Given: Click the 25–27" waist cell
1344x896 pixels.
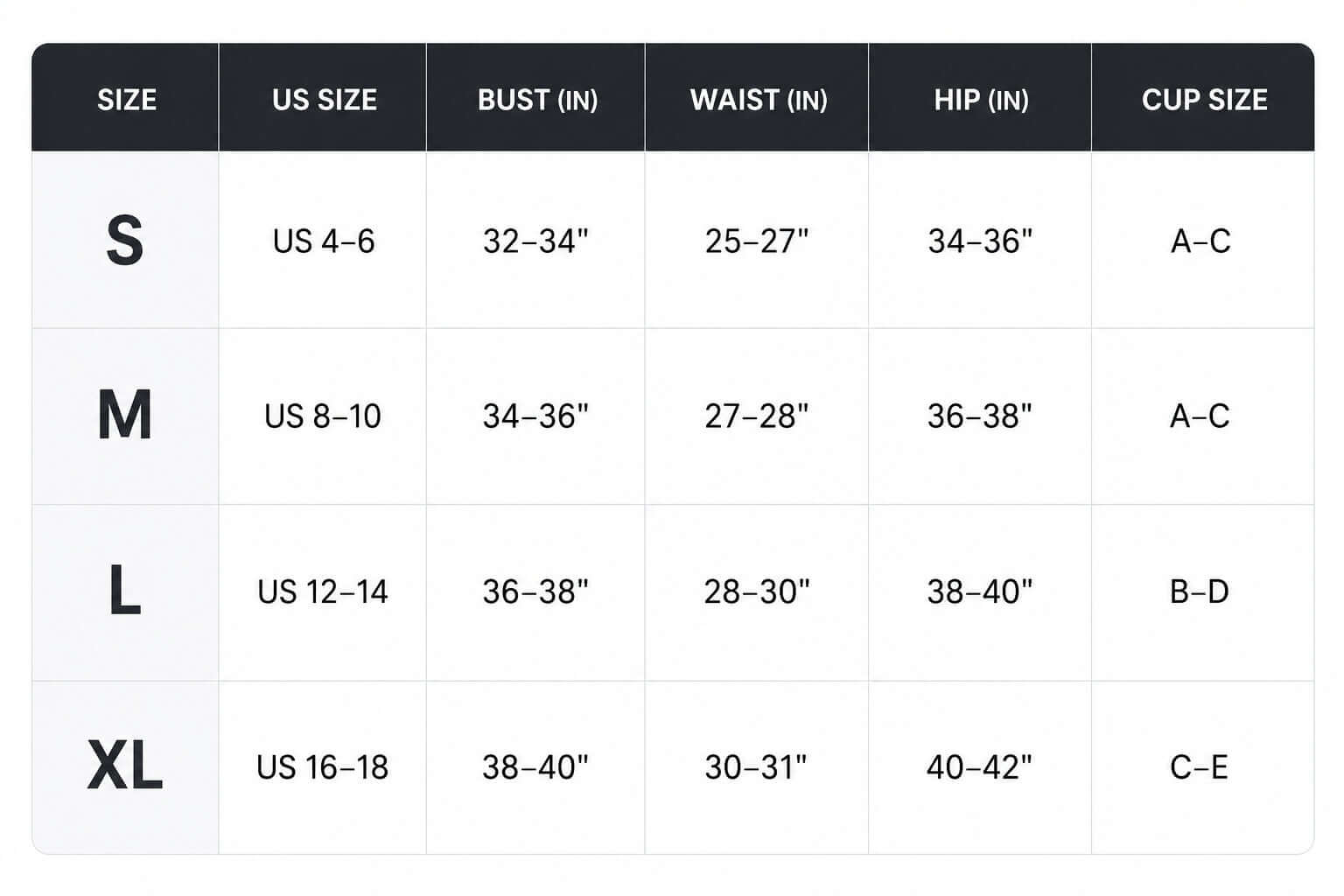Looking at the screenshot, I should pyautogui.click(x=757, y=241).
